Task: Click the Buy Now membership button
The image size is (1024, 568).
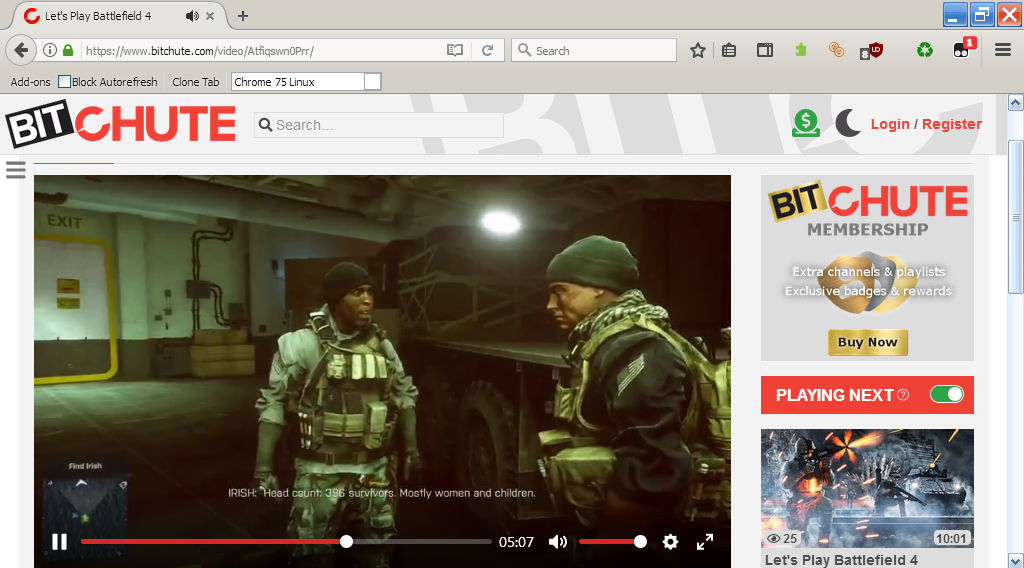Action: click(x=868, y=342)
